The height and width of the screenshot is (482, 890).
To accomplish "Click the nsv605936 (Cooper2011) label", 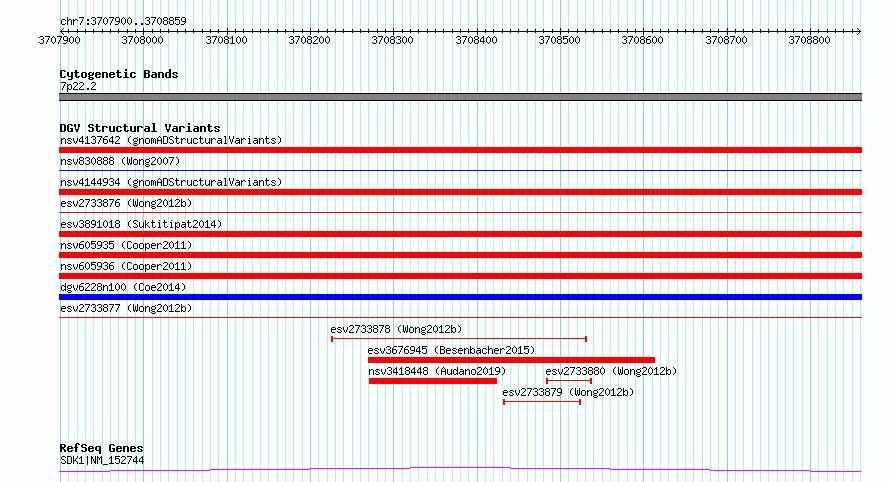I will point(126,266).
